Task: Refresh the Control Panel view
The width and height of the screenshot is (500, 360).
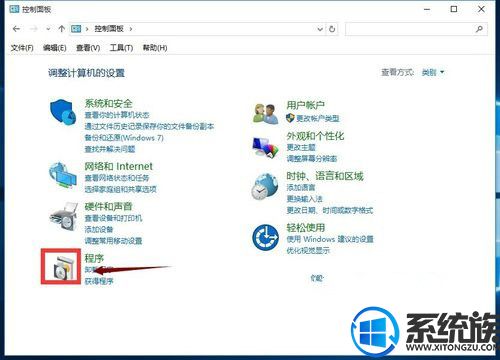Action: click(332, 29)
